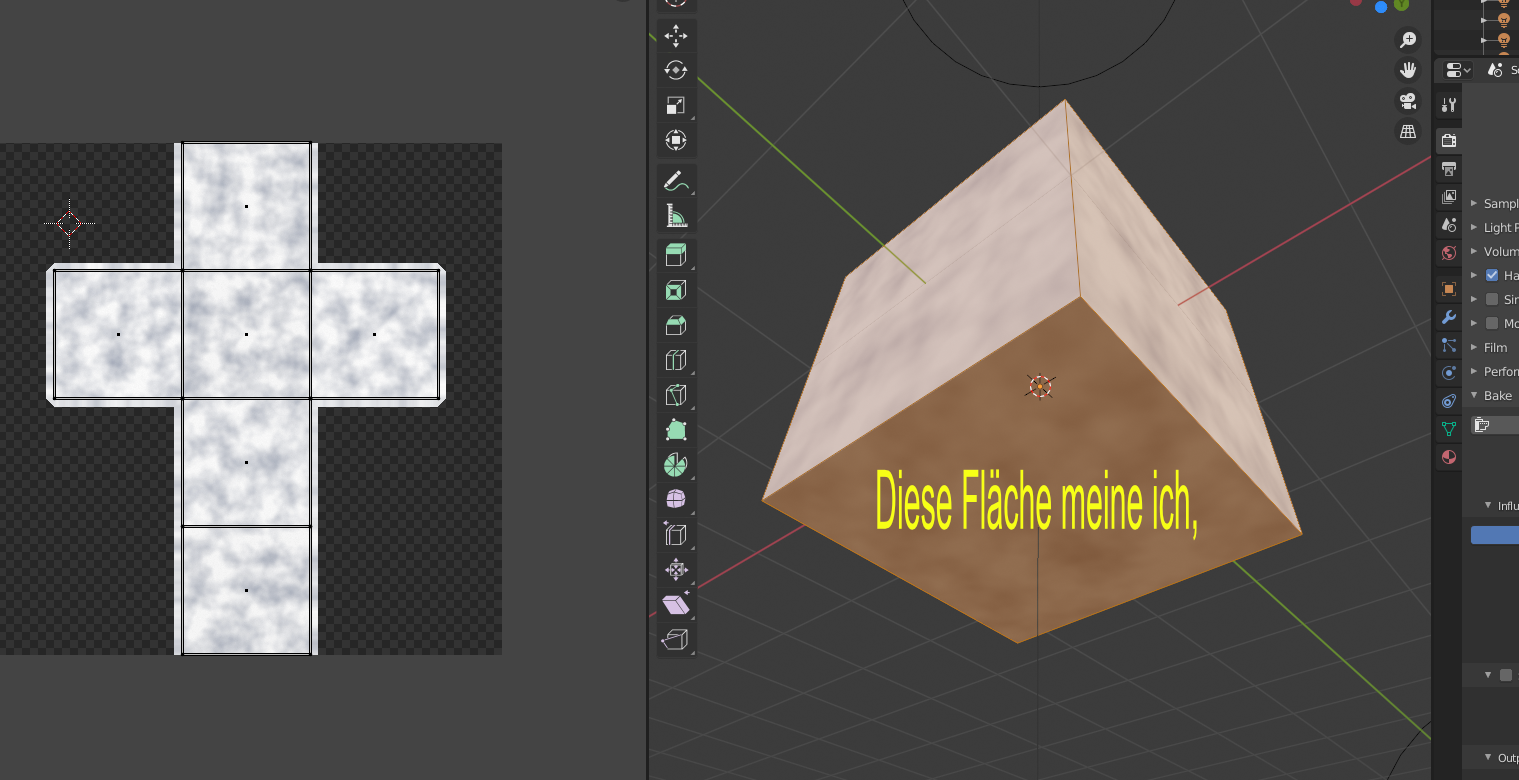Screen dimensions: 1519x780
Task: Click the Bake button in the Bake panel
Action: [1495, 425]
